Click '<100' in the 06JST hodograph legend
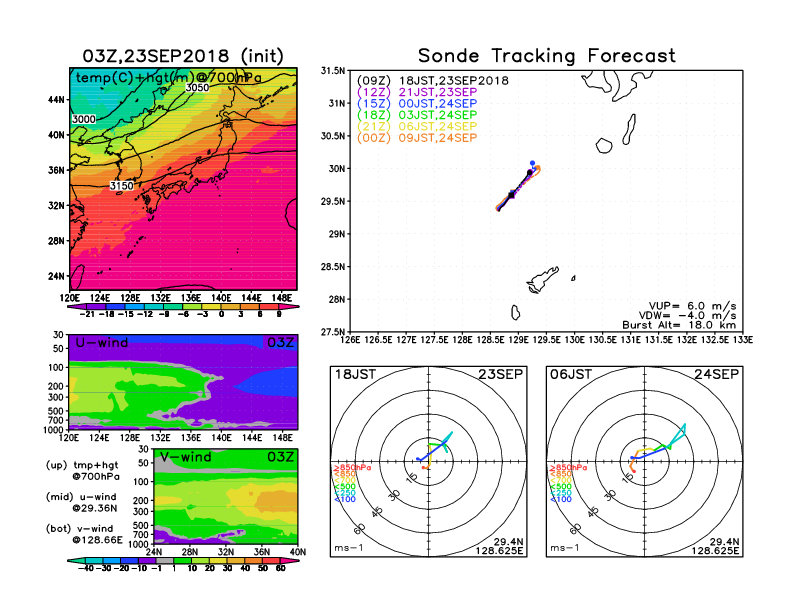792x612 pixels. click(x=561, y=499)
